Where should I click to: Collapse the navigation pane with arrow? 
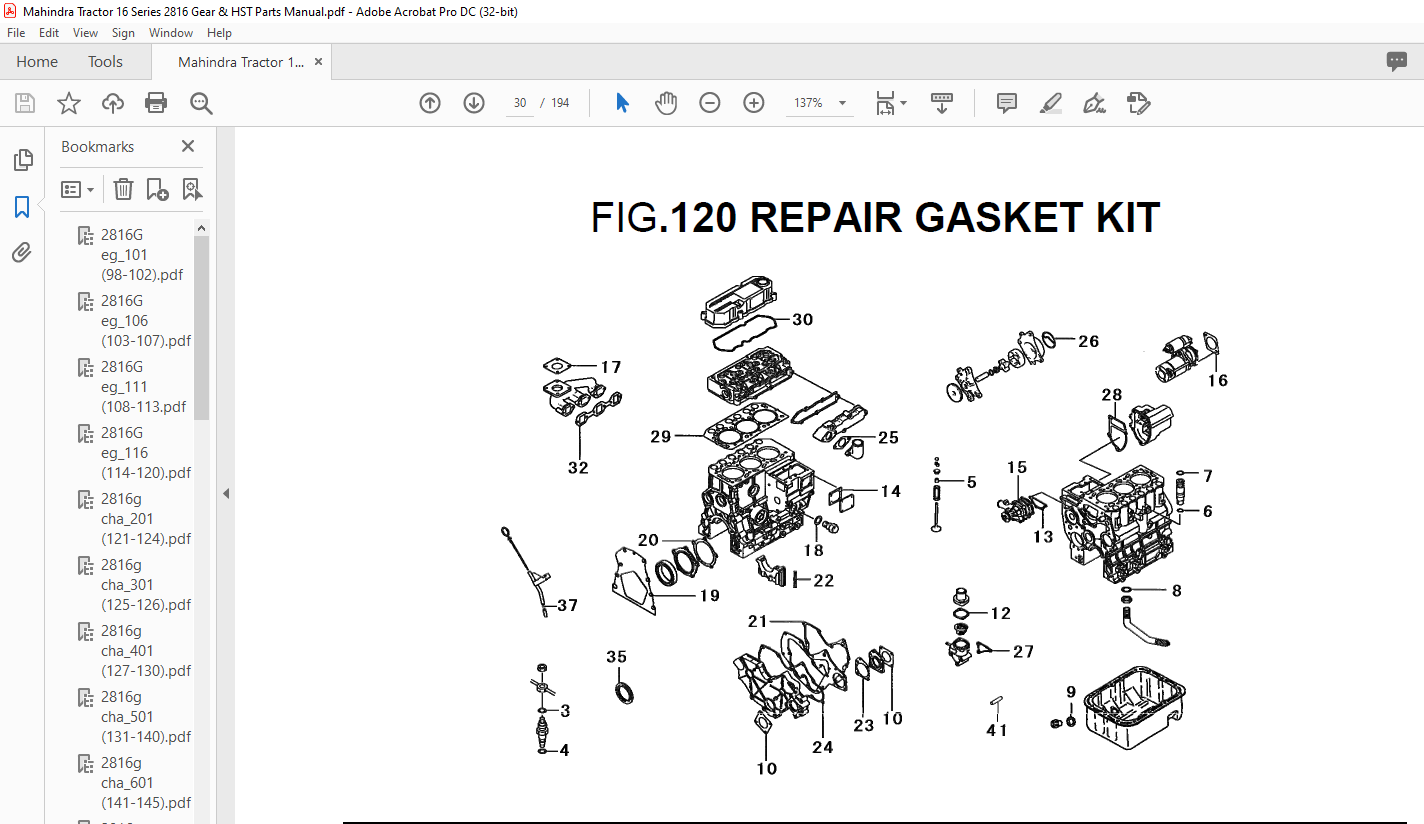click(226, 493)
